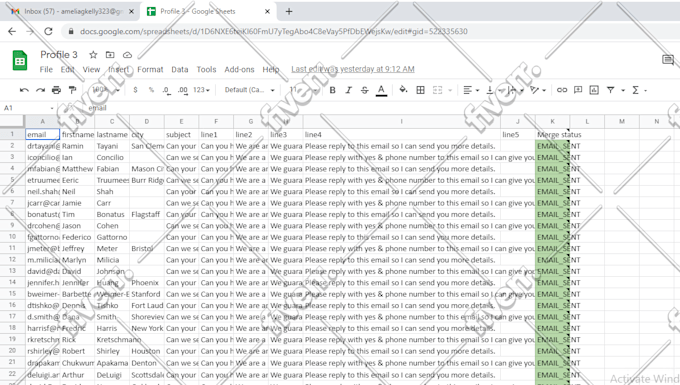Open the Functions sigma menu

(x=638, y=90)
